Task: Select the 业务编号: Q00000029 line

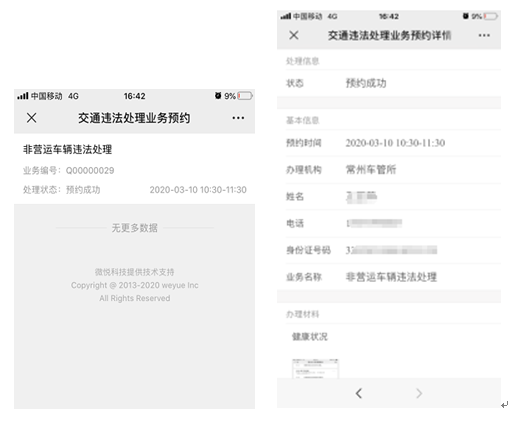Action: 68,170
